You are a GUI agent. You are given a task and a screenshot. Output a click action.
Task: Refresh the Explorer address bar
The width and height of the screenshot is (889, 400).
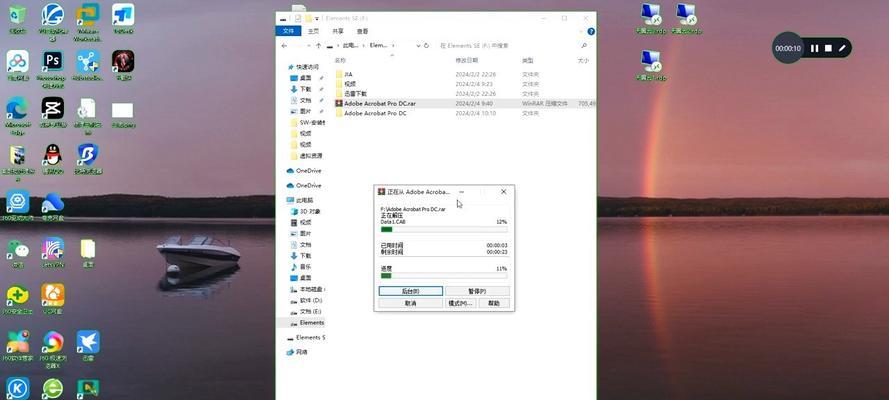click(x=426, y=45)
